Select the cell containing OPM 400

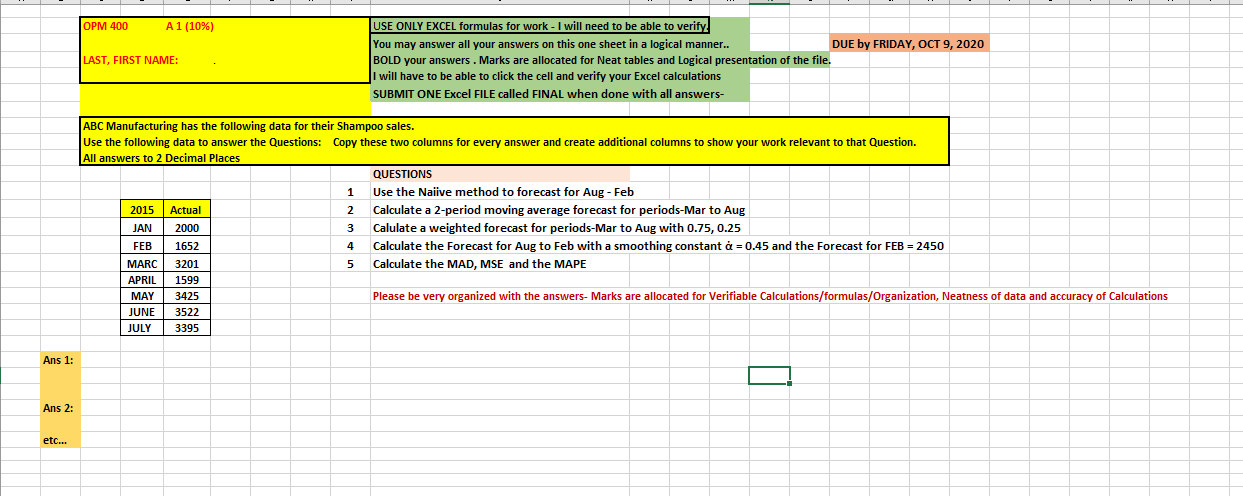(106, 25)
